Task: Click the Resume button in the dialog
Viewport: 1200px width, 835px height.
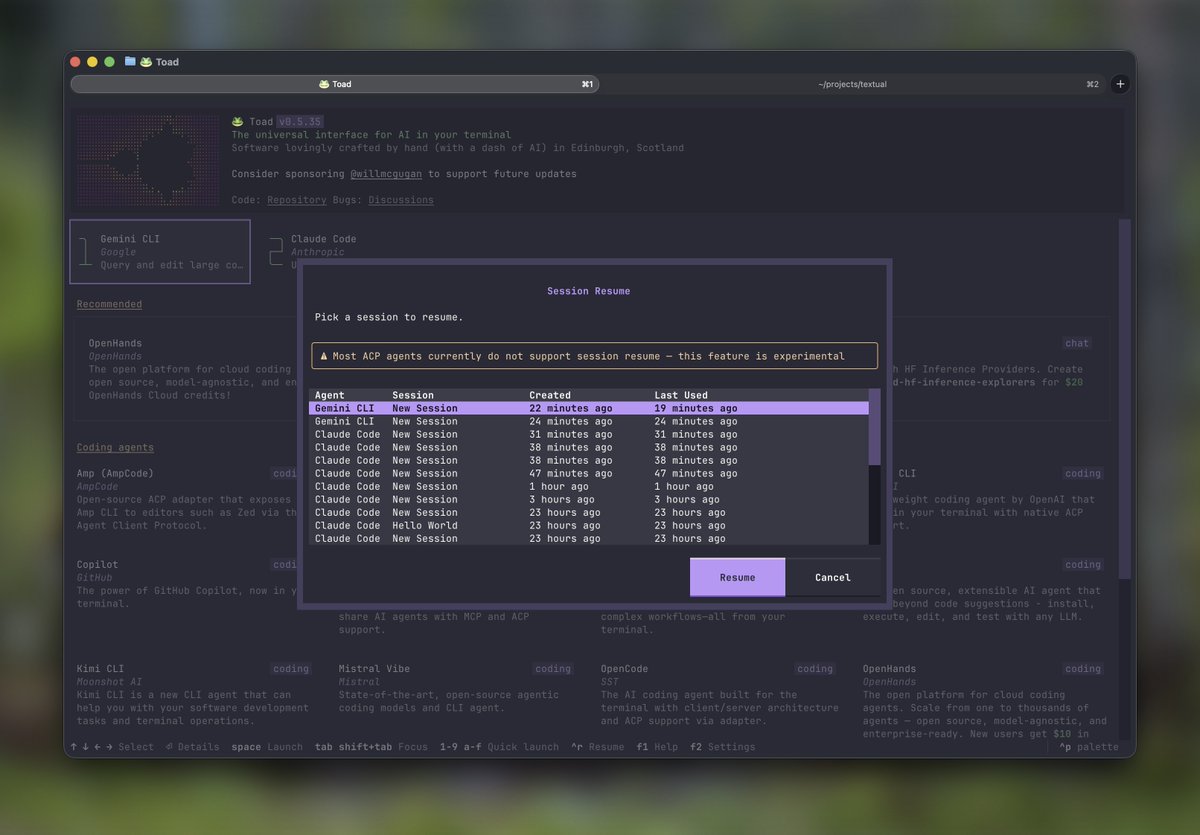Action: tap(737, 577)
